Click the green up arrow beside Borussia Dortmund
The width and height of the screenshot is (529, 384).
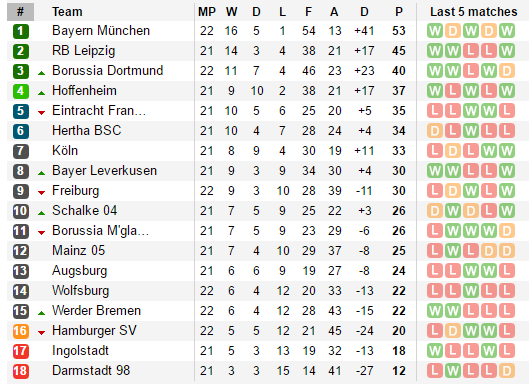(x=41, y=73)
